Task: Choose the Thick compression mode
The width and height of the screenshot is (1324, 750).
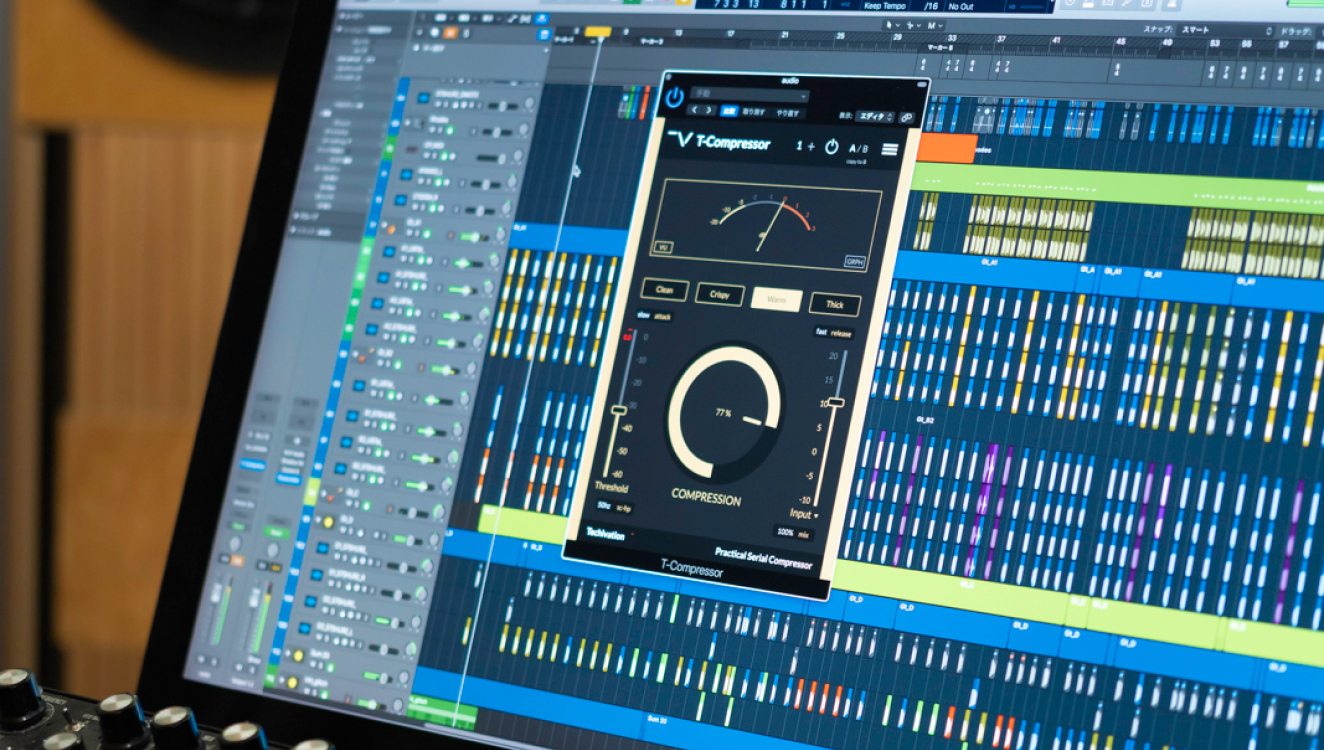Action: (x=834, y=304)
